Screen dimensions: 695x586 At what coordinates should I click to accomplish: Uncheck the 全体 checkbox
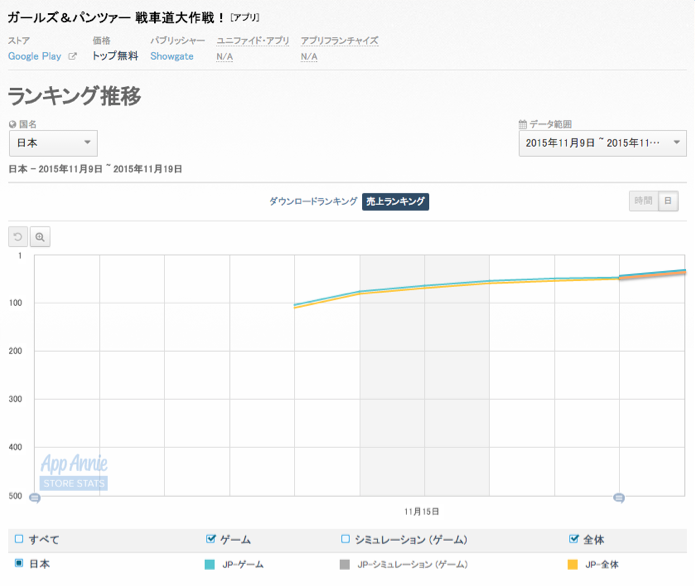tap(574, 539)
